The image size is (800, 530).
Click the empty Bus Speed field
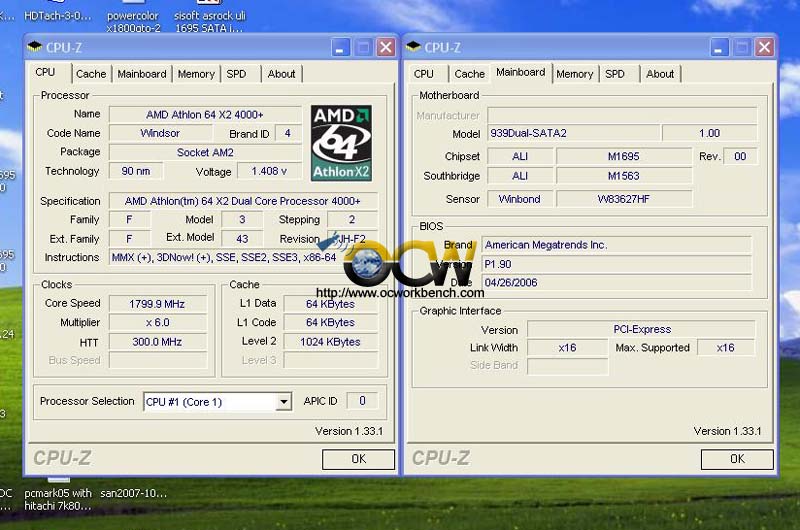[x=158, y=360]
